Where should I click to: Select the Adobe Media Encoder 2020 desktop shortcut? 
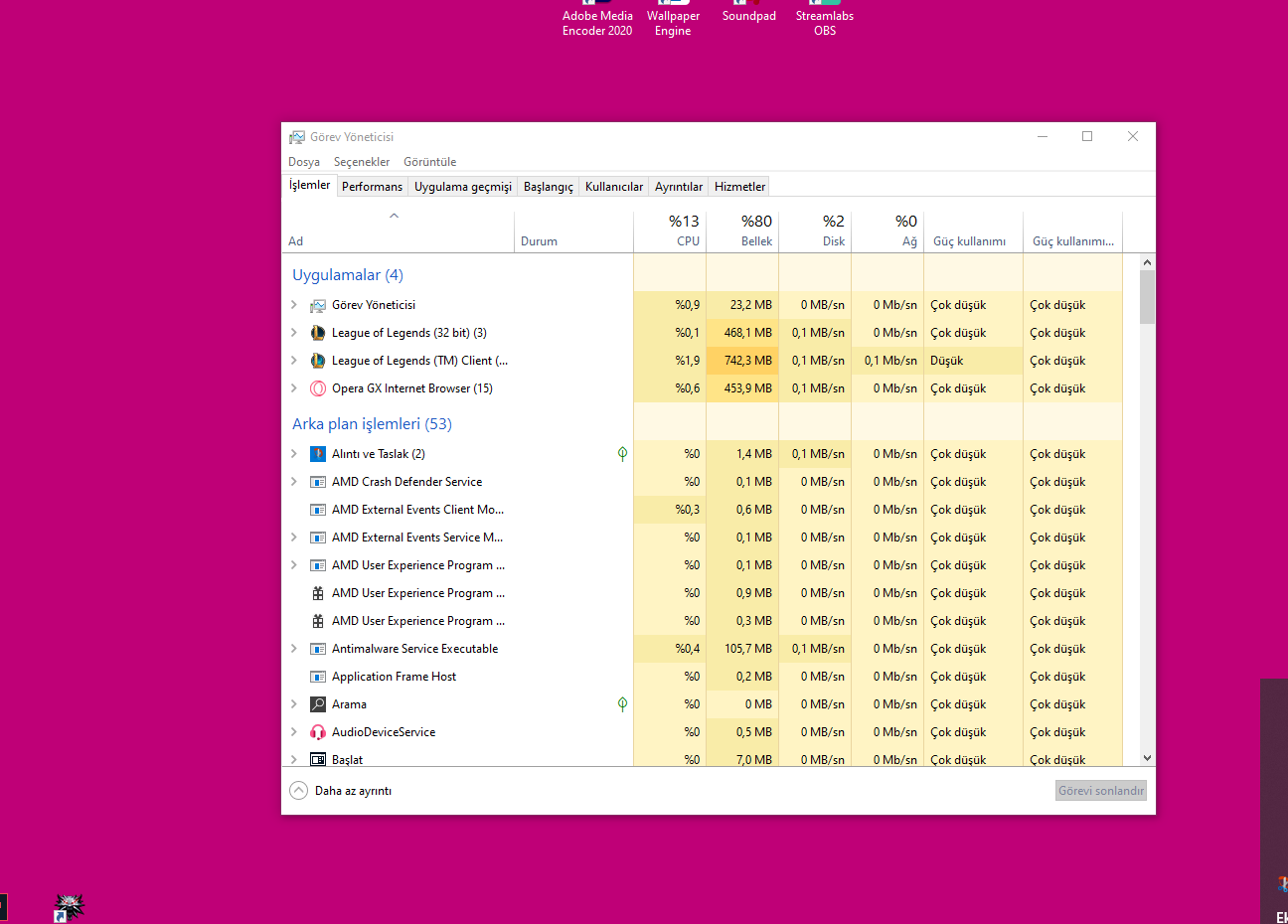pyautogui.click(x=597, y=19)
